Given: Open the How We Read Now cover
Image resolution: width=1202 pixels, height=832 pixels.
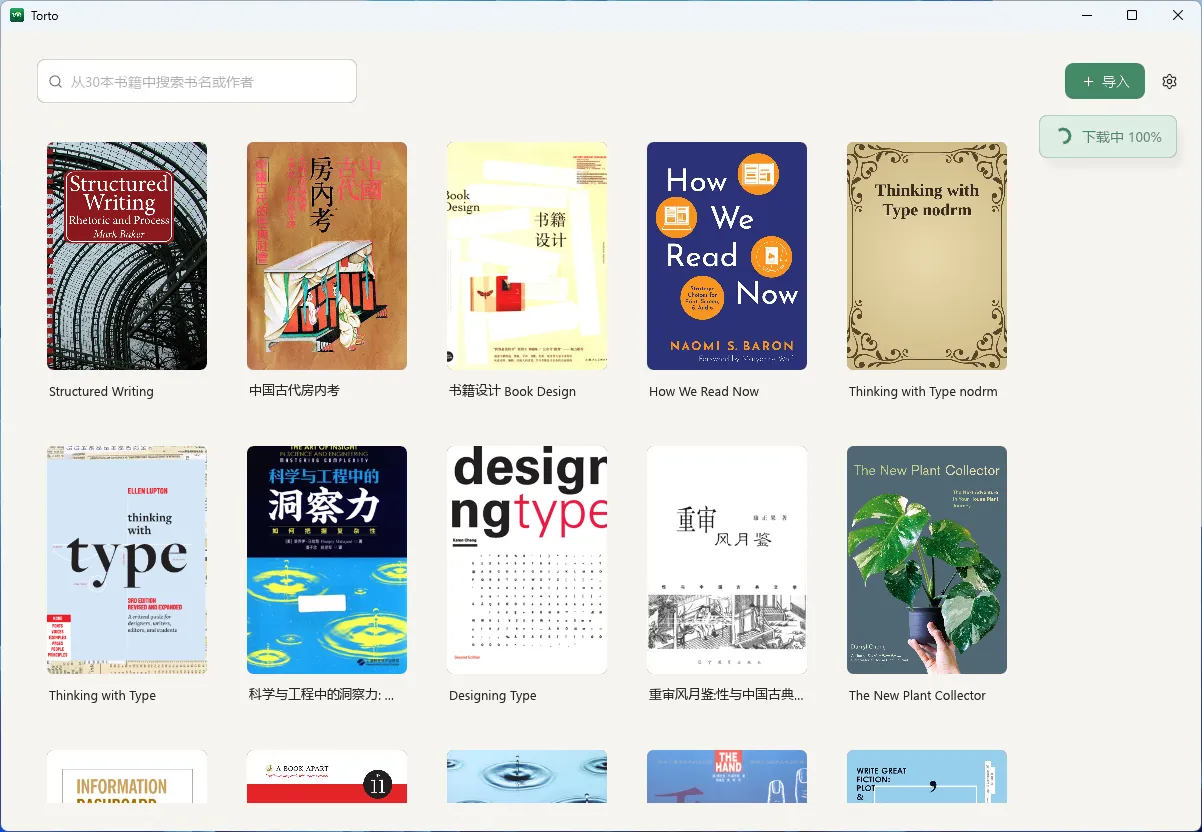Looking at the screenshot, I should (727, 256).
